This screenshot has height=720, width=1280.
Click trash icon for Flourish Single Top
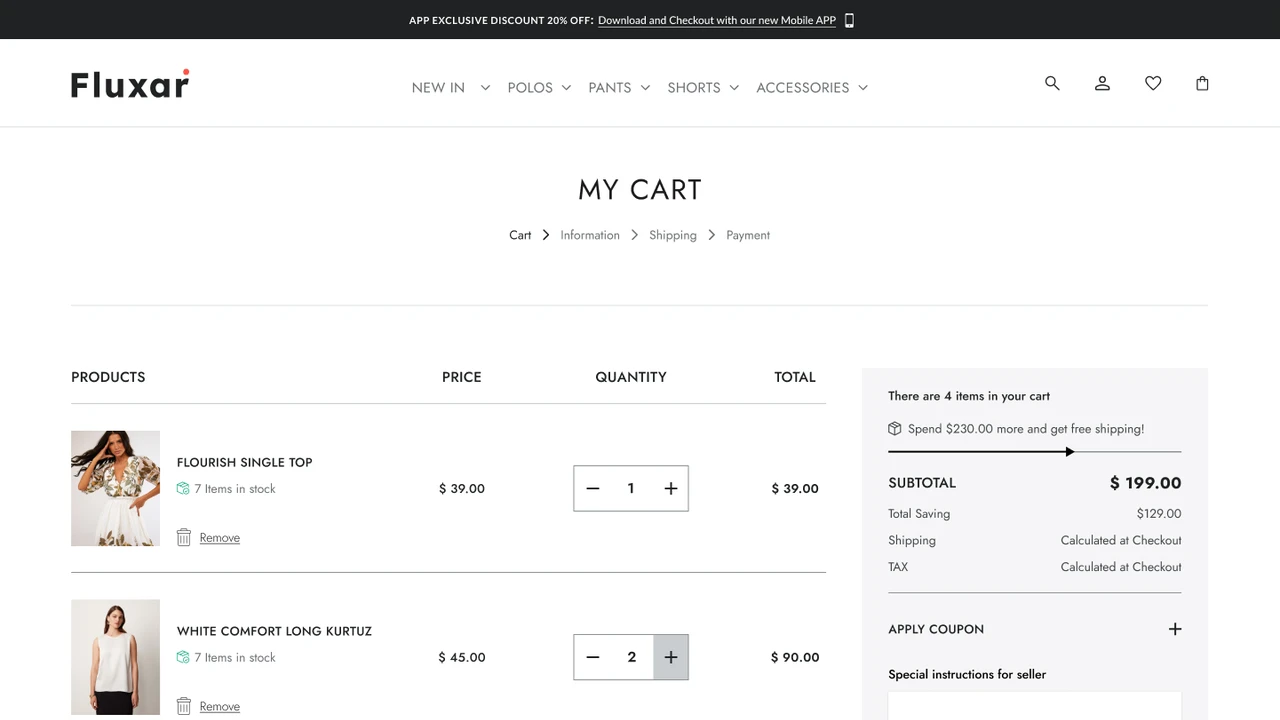click(184, 537)
